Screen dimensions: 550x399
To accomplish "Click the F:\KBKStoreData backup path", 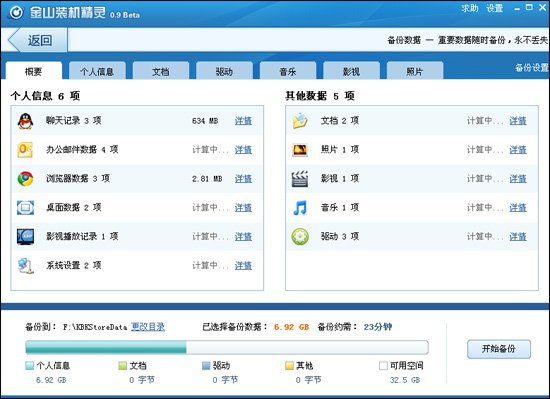I will tap(95, 327).
